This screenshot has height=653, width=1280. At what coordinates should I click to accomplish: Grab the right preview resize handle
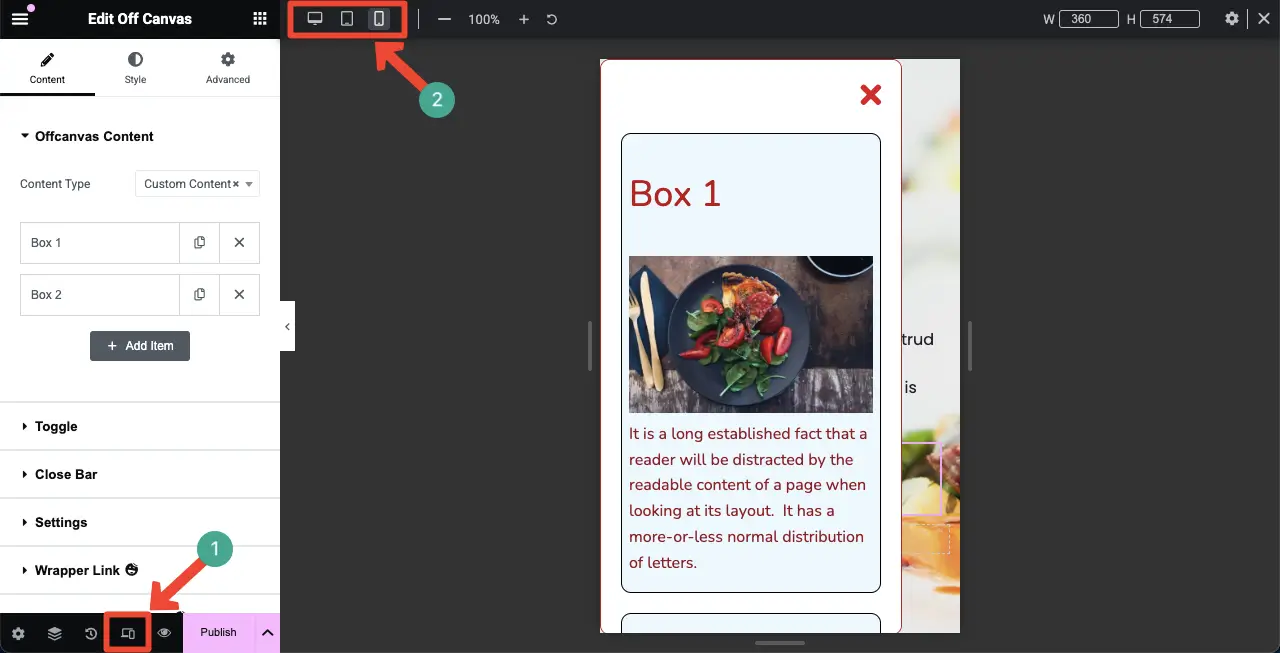(969, 346)
